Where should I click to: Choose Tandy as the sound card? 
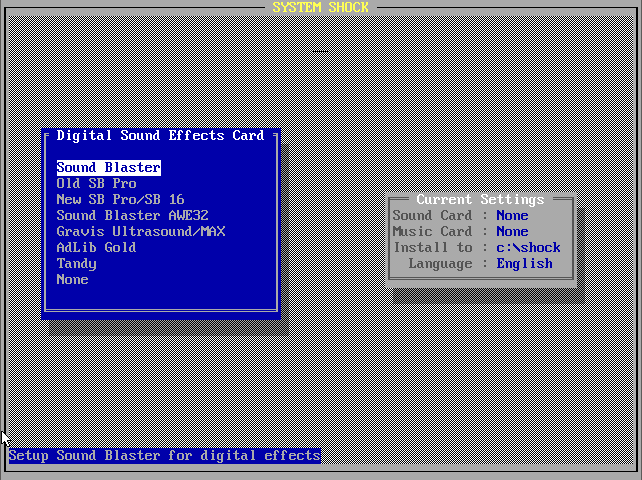(76, 264)
